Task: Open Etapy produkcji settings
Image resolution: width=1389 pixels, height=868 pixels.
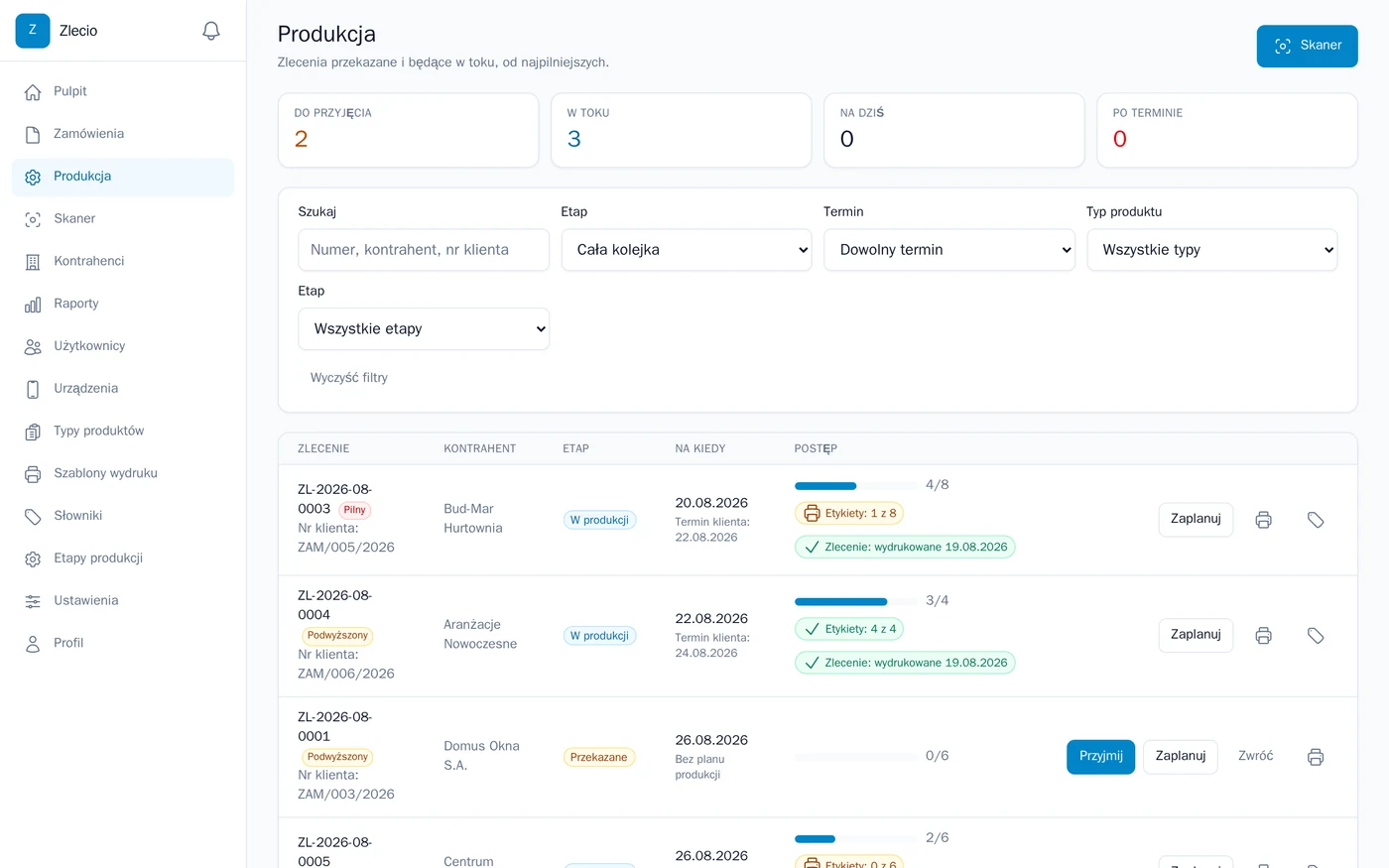Action: [123, 558]
